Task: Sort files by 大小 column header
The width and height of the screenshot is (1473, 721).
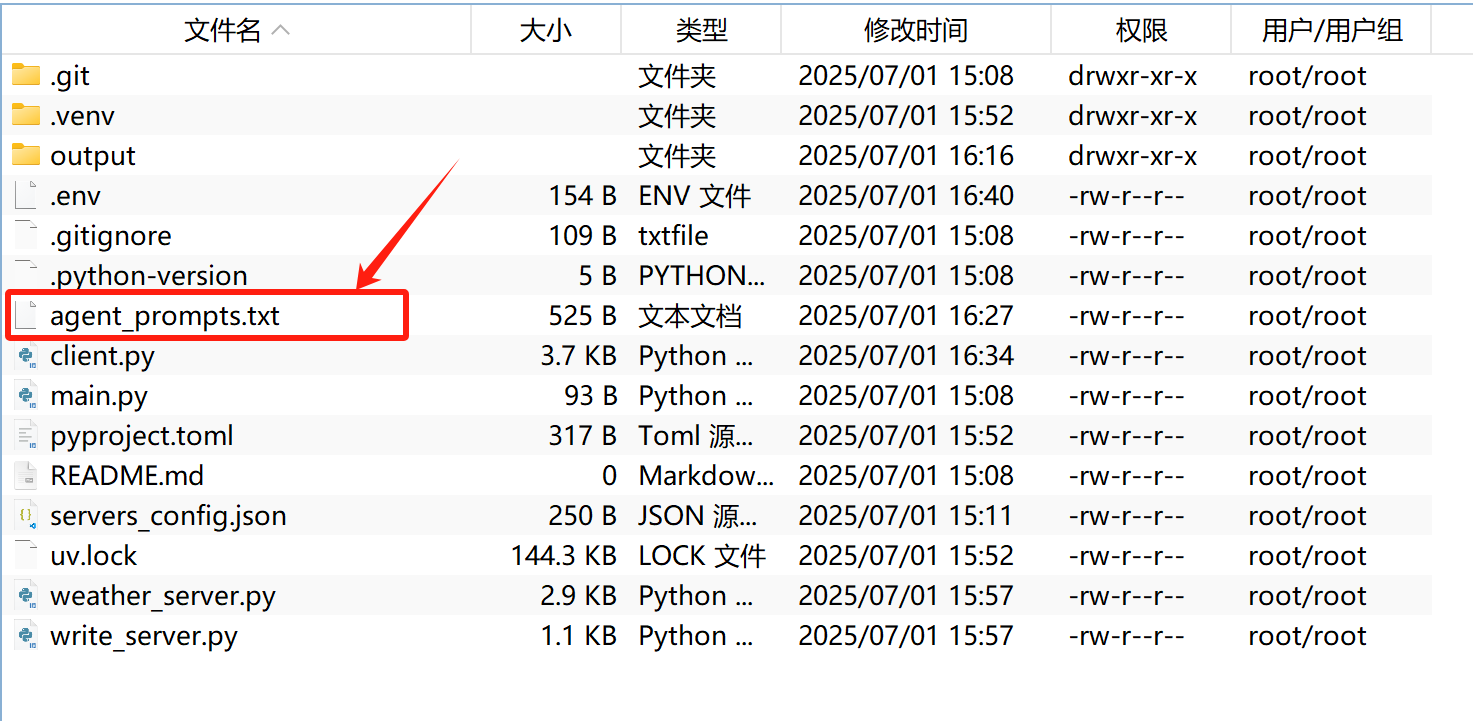Action: (x=546, y=30)
